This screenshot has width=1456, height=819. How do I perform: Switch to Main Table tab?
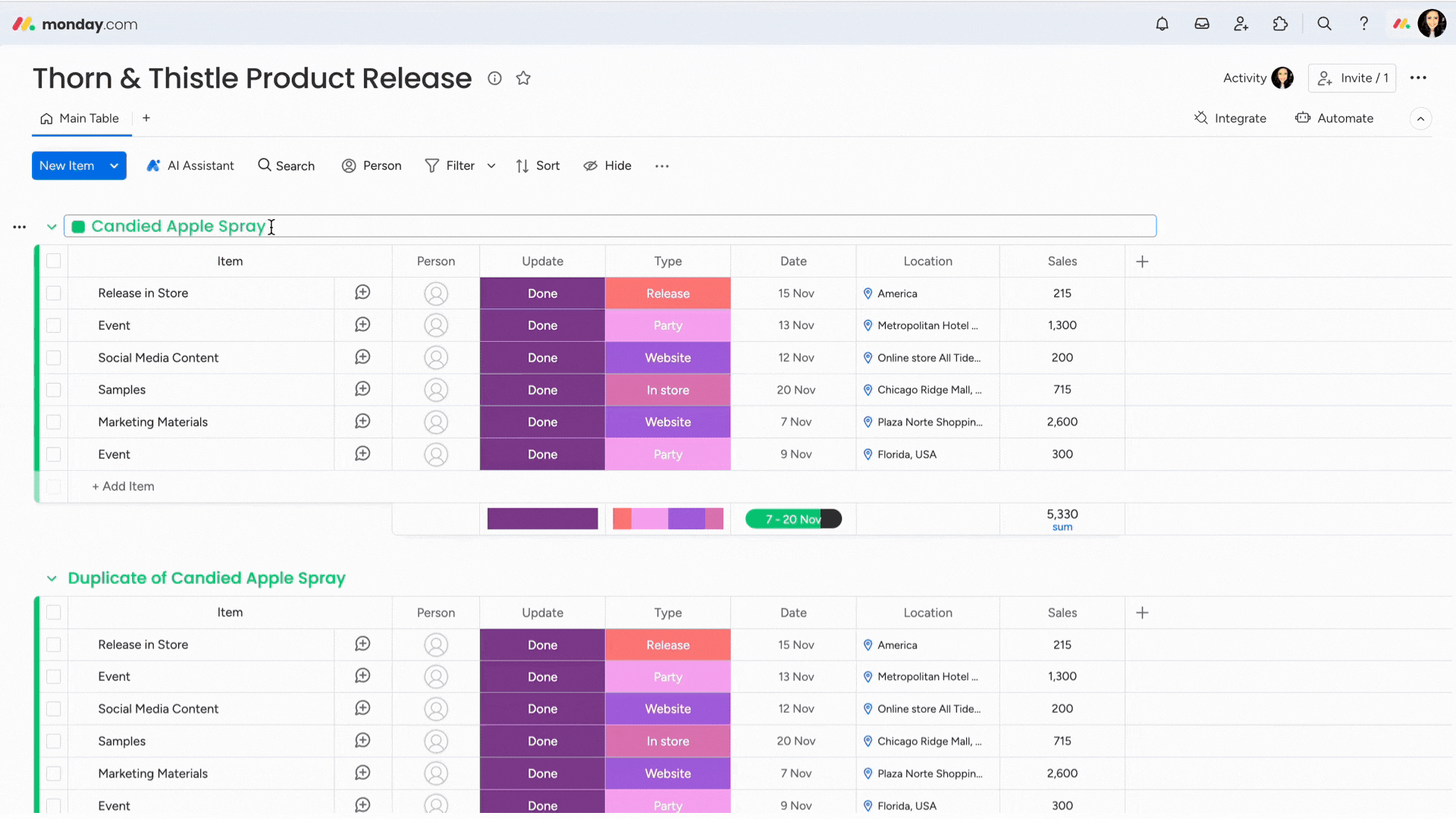point(80,118)
